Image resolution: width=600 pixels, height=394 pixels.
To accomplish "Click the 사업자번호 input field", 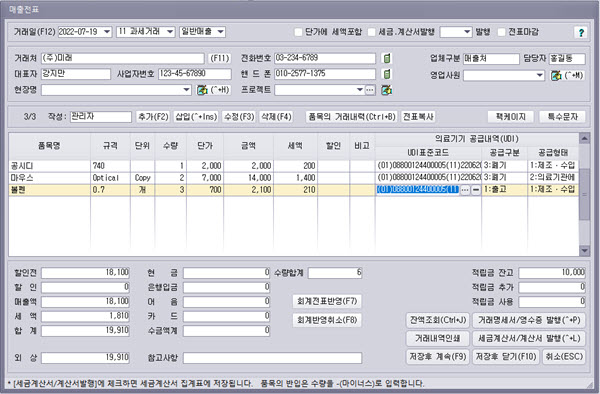I will [195, 74].
